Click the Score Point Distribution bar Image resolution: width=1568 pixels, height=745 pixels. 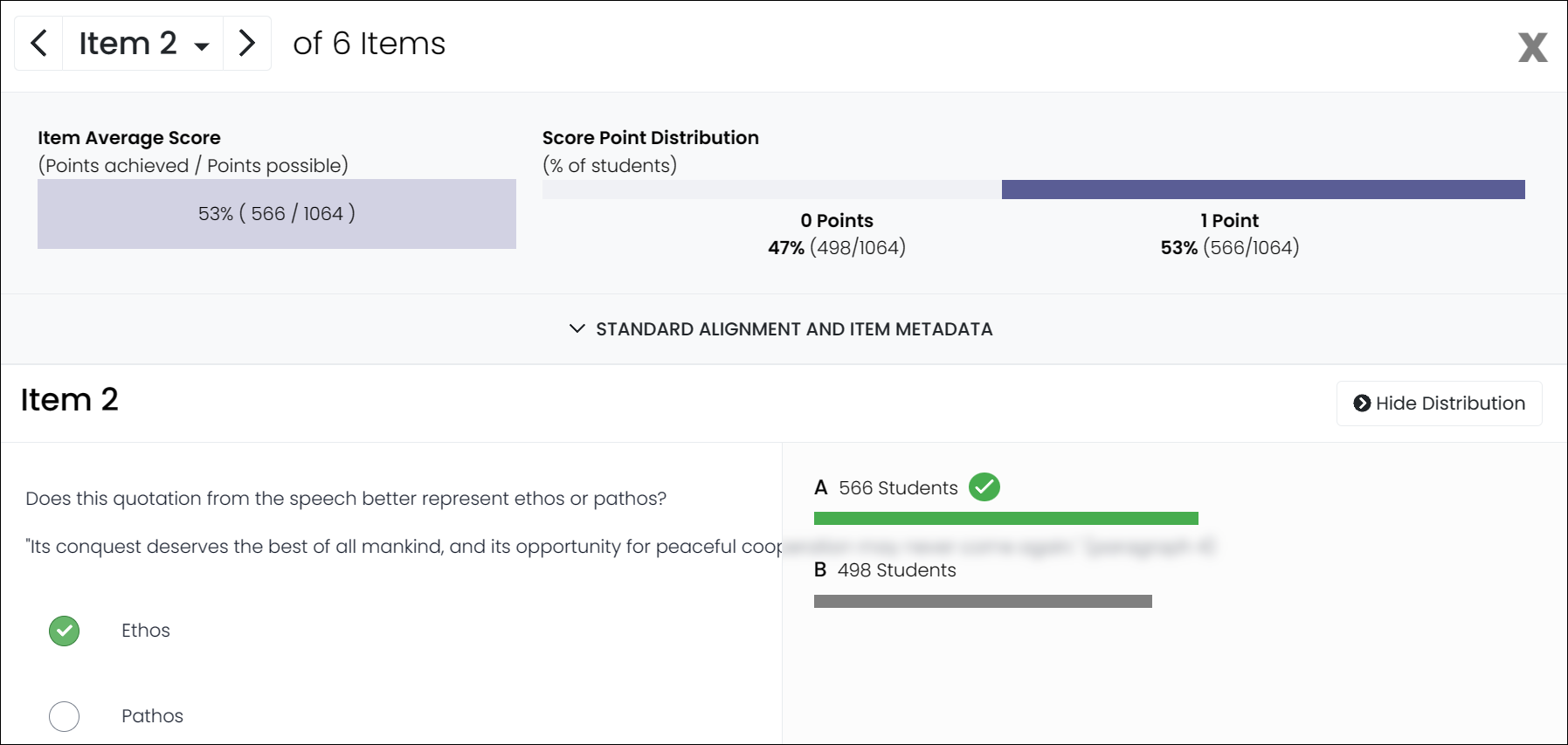[1033, 189]
